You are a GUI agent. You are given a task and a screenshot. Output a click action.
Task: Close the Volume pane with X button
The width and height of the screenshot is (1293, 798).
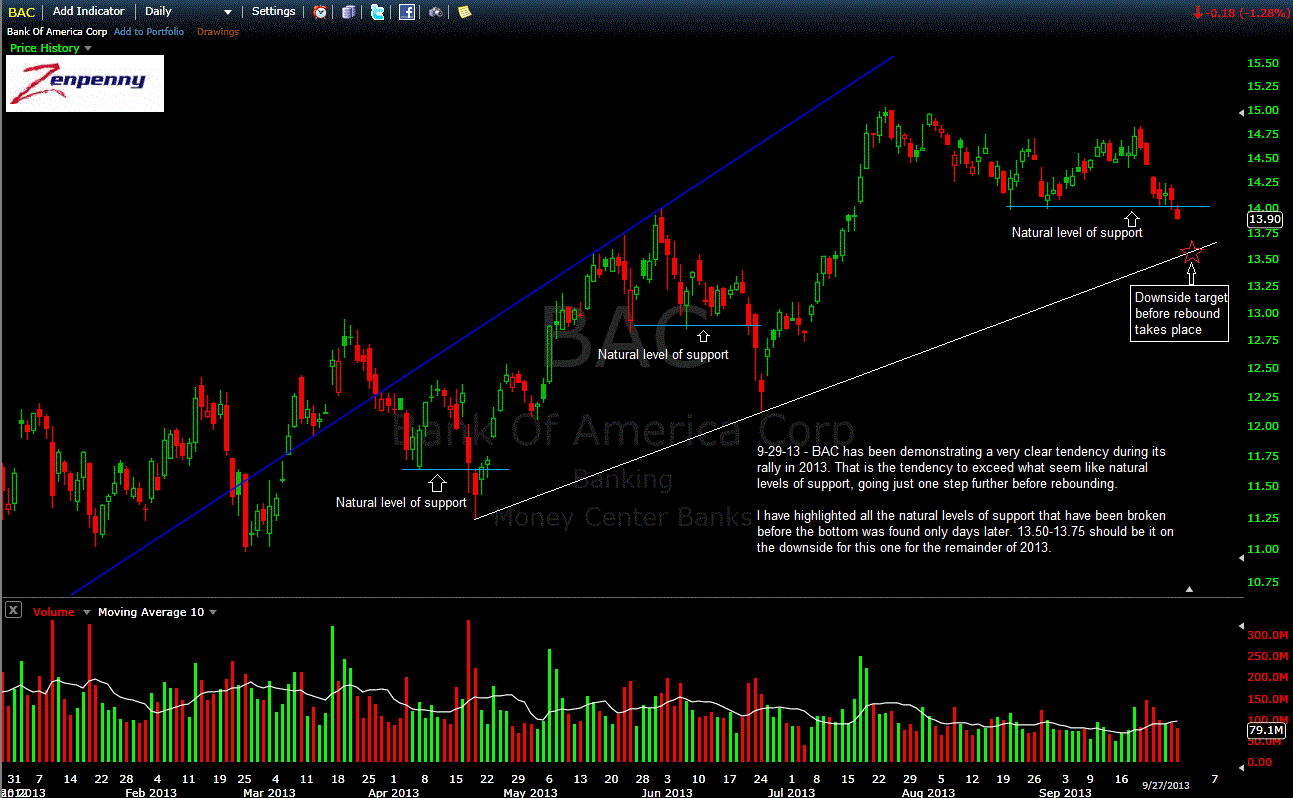tap(13, 610)
